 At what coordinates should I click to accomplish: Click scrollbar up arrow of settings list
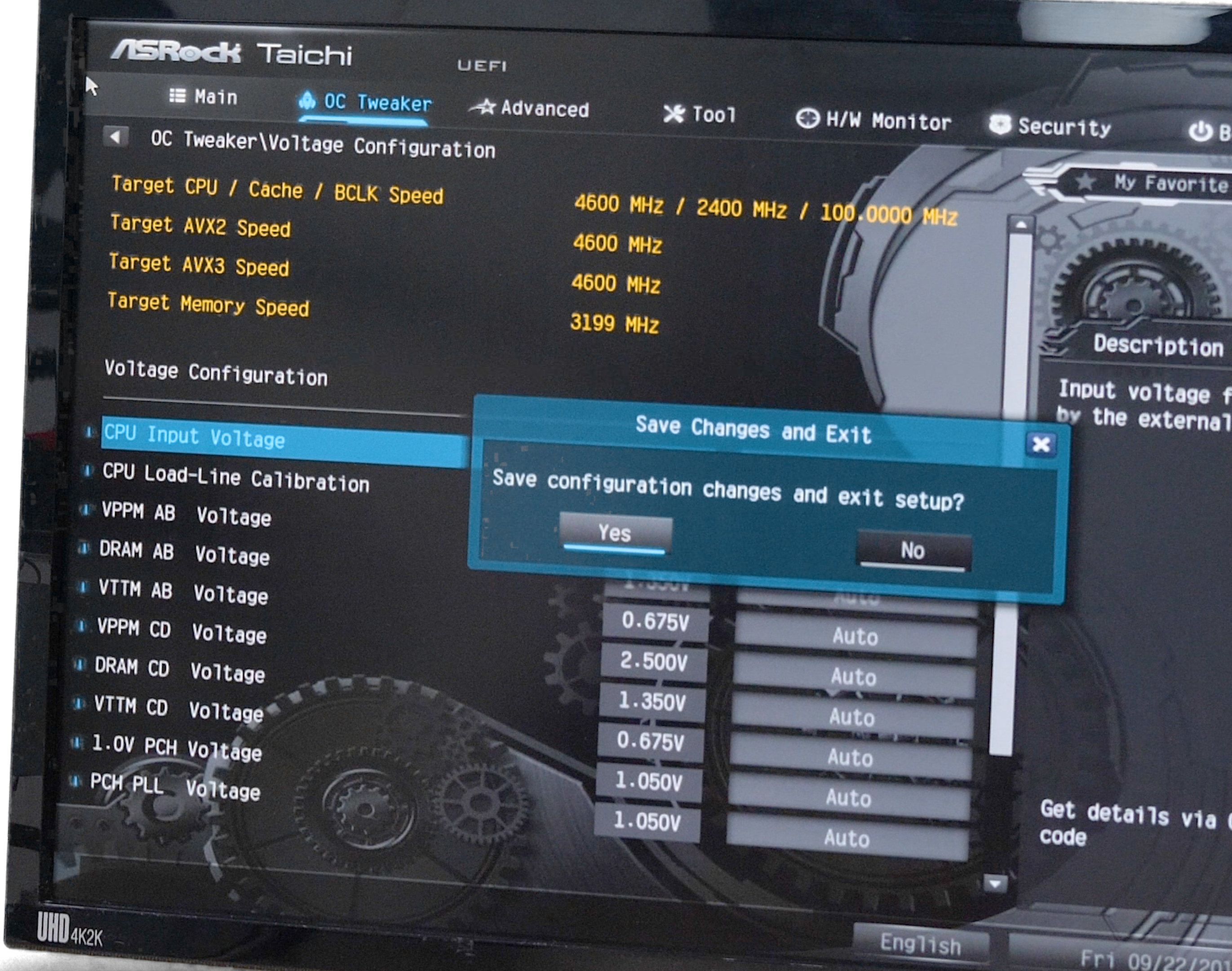[x=1021, y=225]
